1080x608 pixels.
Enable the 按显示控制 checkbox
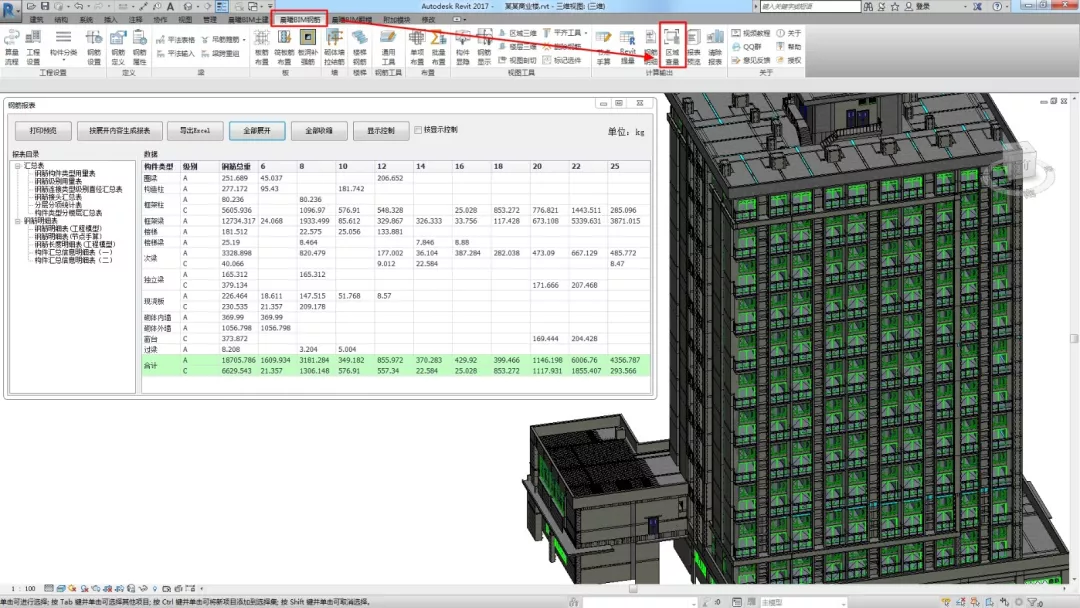418,130
